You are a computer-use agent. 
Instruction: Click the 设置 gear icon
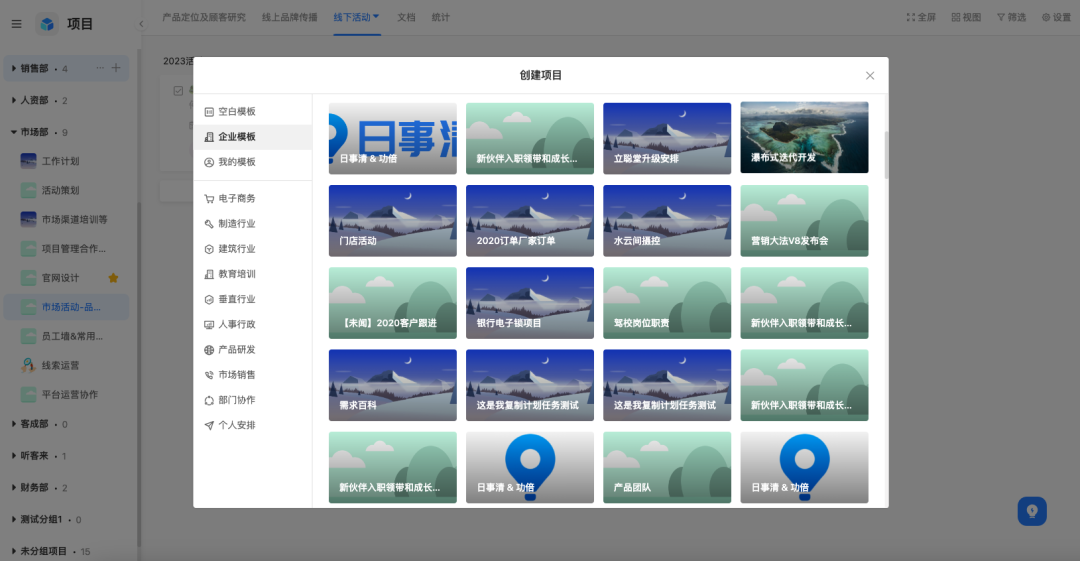tap(1046, 17)
